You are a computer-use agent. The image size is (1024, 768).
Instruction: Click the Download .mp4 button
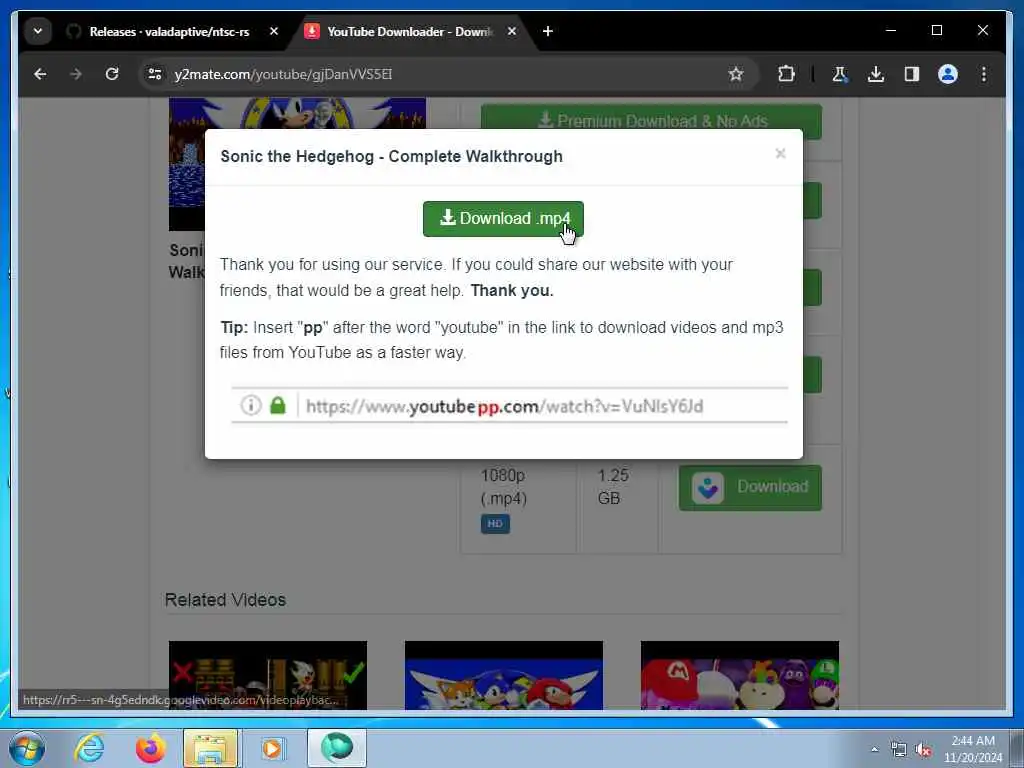coord(503,219)
